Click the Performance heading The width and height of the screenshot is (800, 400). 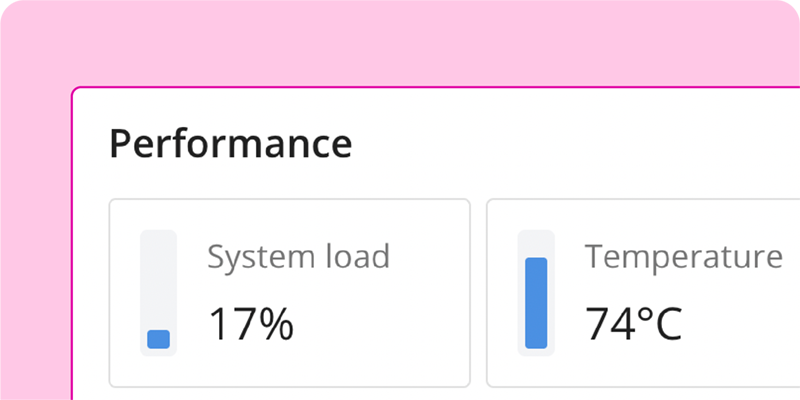231,145
